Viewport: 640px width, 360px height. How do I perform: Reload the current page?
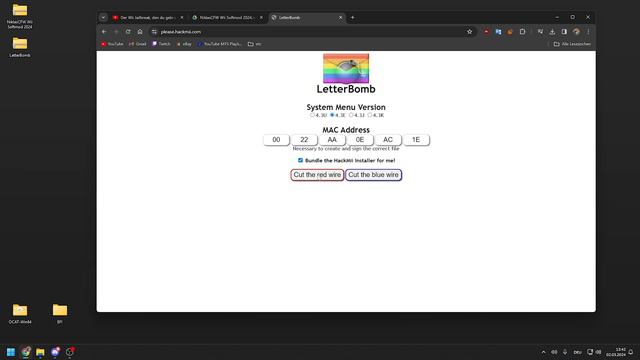click(128, 32)
